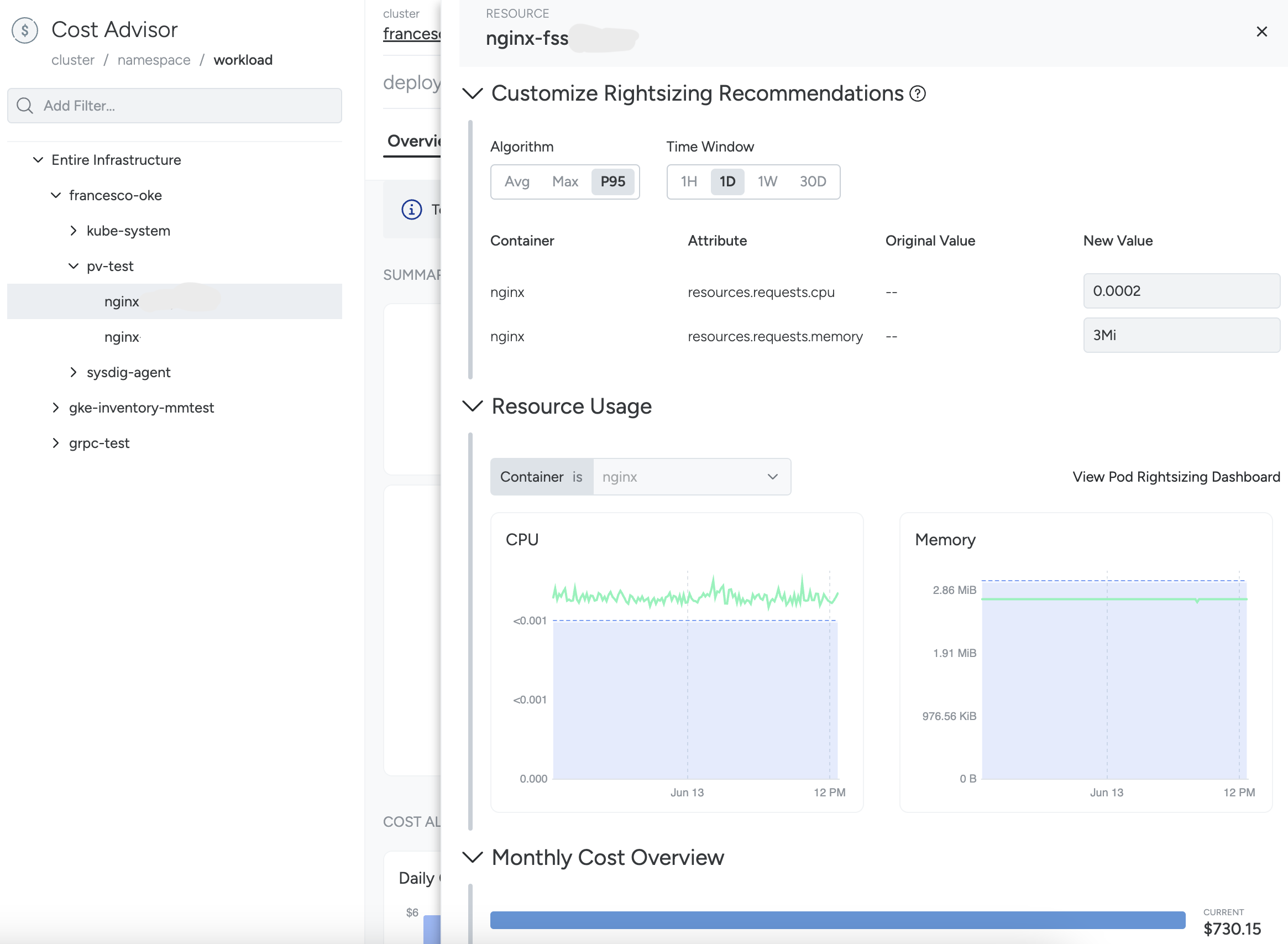Click the $730.15 current cost value

(x=1232, y=929)
